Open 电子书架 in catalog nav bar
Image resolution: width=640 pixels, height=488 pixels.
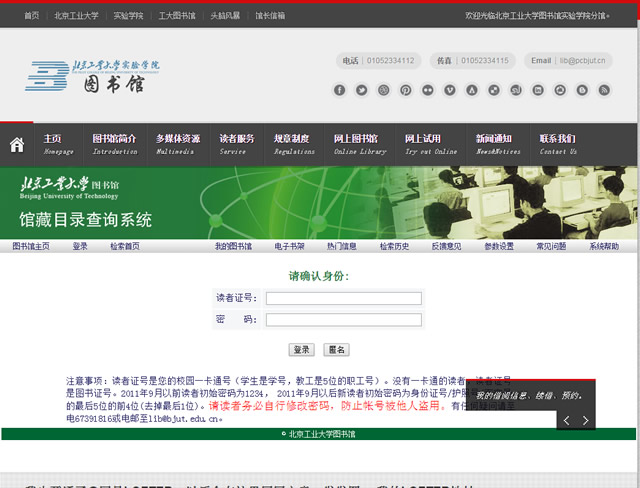(x=289, y=246)
